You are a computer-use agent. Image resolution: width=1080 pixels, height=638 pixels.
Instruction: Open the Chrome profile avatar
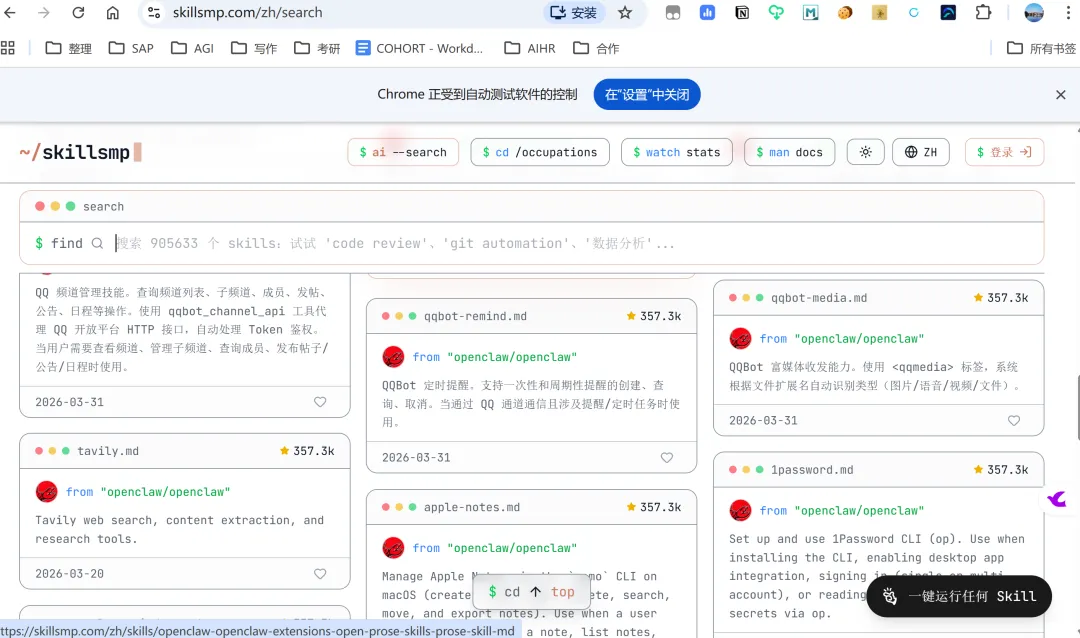click(x=1034, y=12)
